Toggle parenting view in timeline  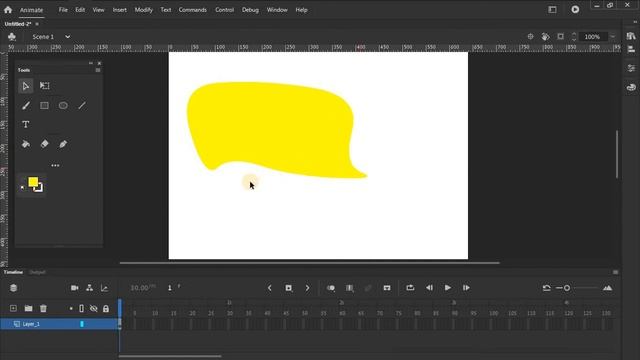(89, 288)
